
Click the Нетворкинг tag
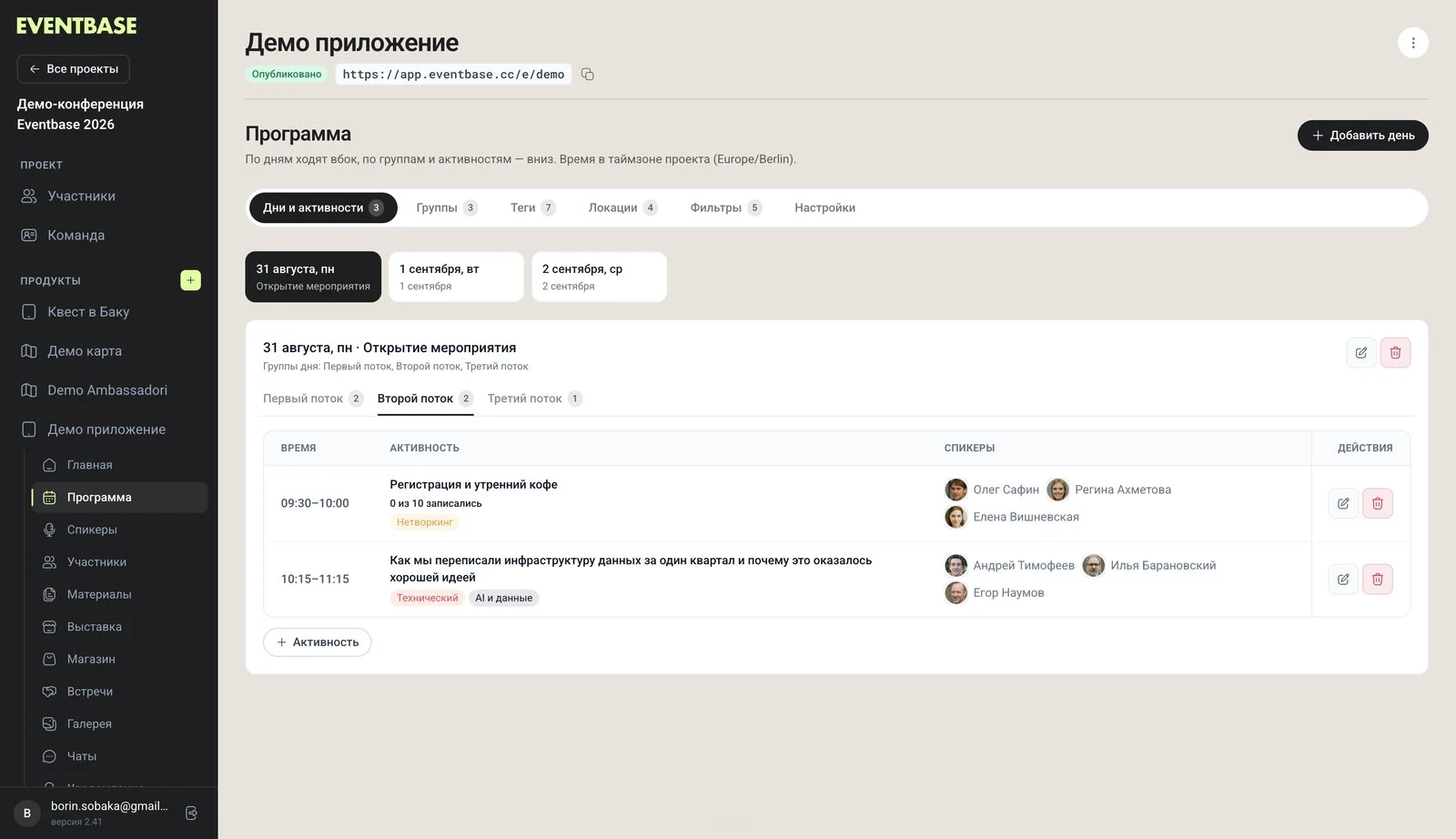coord(424,522)
